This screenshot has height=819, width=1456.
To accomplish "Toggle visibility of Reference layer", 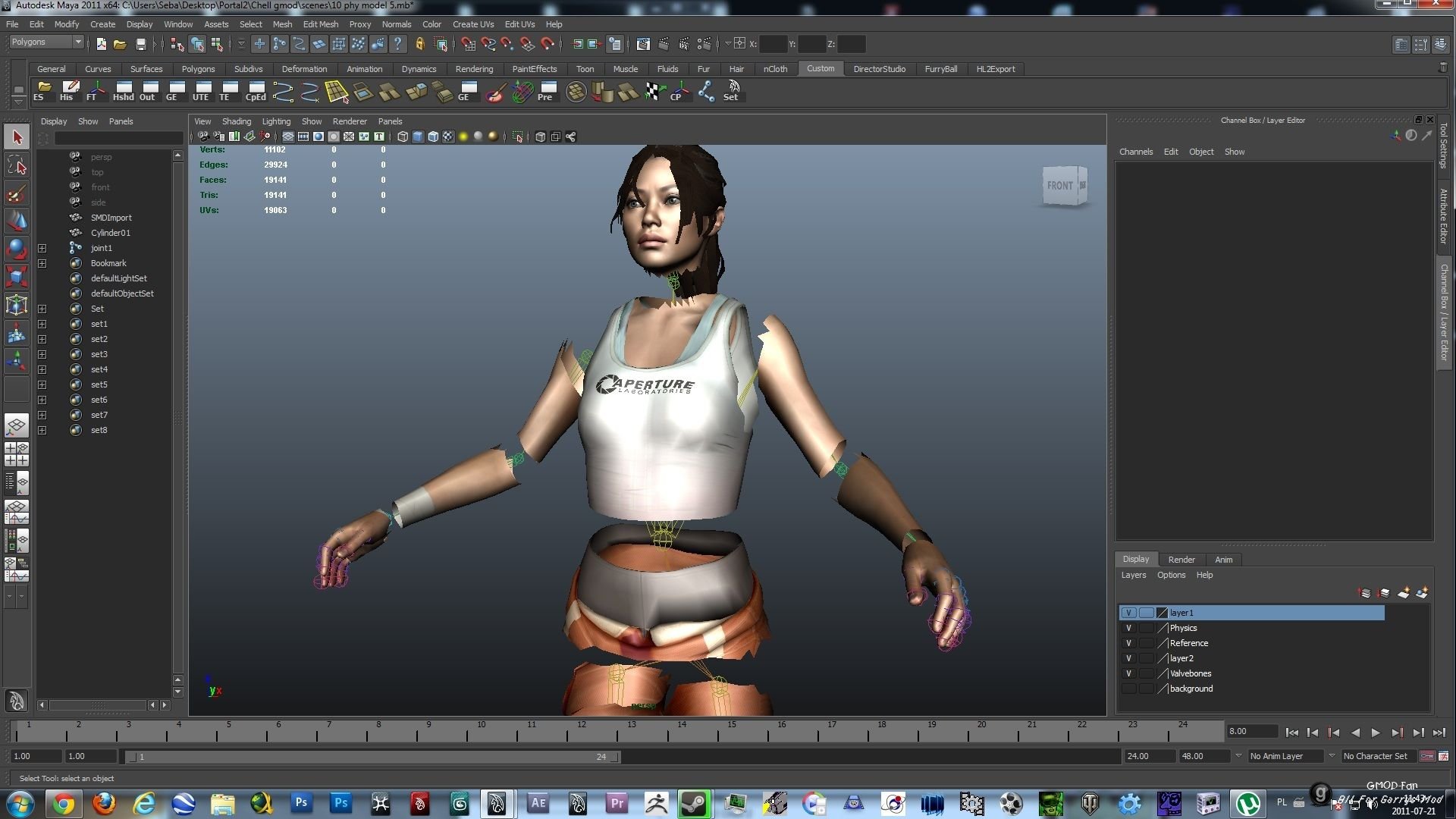I will pyautogui.click(x=1128, y=643).
